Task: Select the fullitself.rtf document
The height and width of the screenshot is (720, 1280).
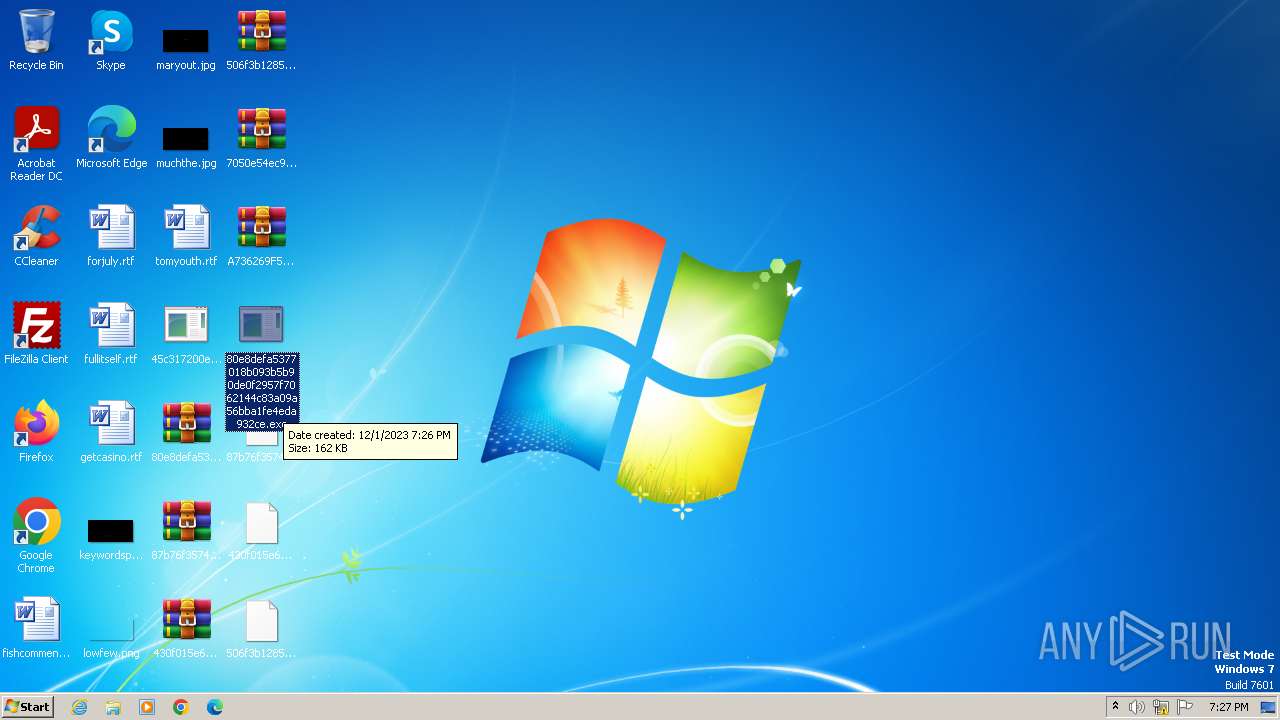Action: [111, 334]
